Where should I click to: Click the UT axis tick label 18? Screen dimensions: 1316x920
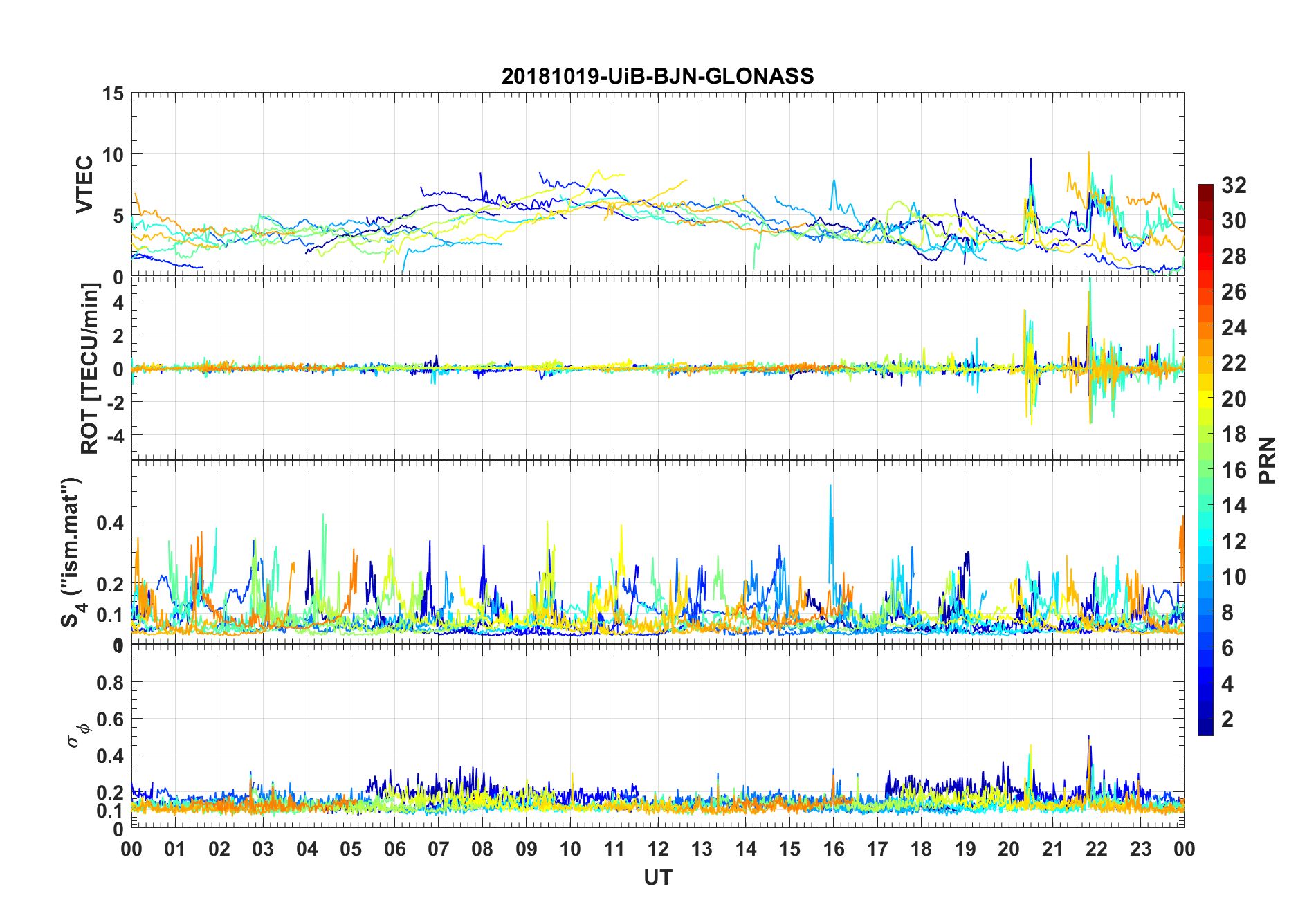(921, 849)
